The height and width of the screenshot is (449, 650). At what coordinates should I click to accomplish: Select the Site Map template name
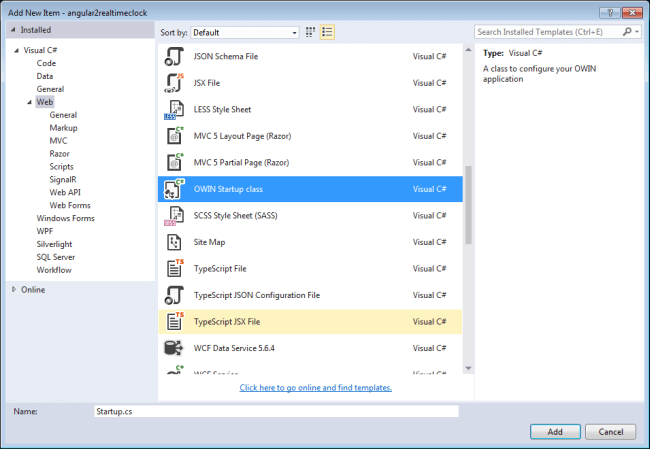[209, 242]
